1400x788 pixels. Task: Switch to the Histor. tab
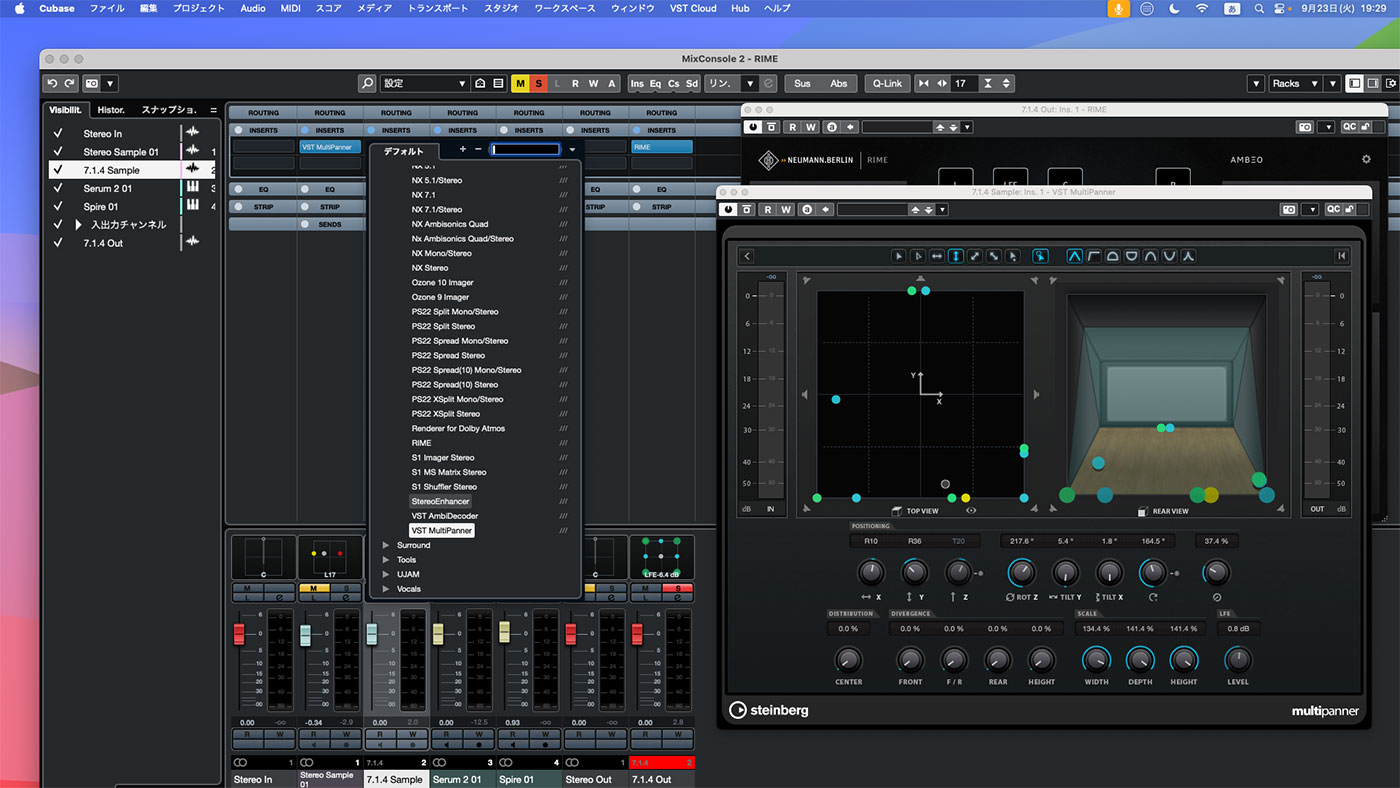111,109
